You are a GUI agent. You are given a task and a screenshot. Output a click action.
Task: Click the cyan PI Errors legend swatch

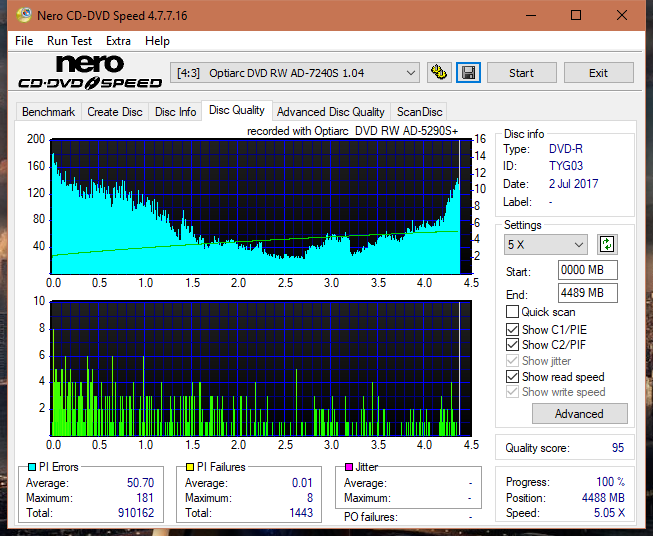pos(32,467)
